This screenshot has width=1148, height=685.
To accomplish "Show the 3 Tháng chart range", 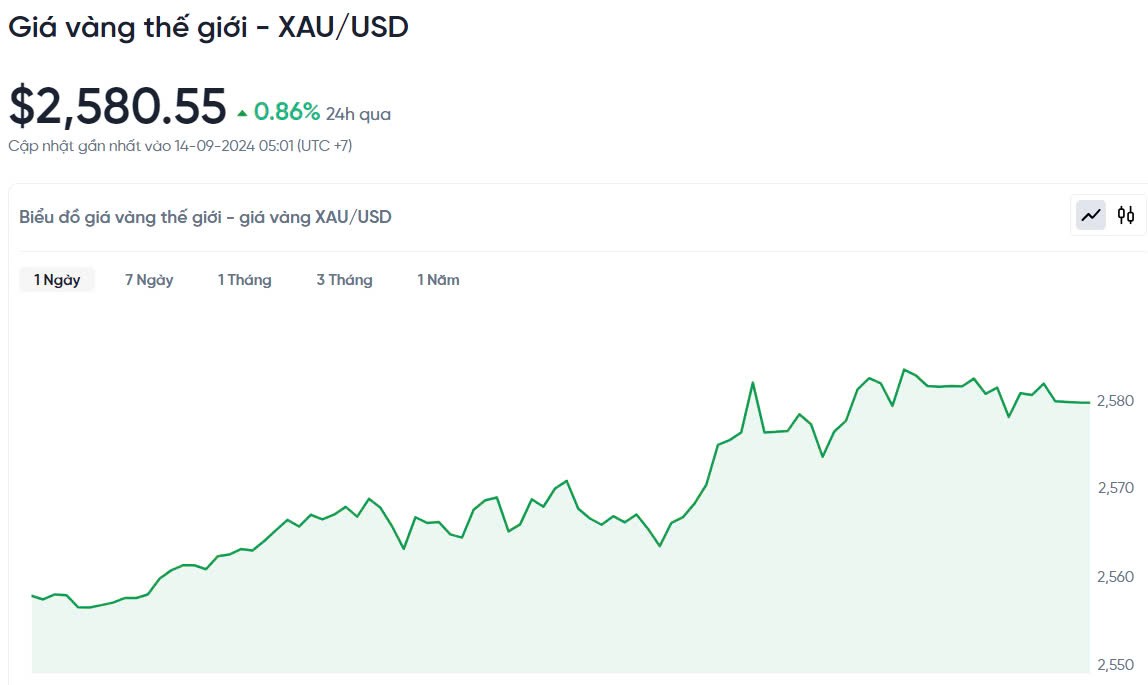I will click(344, 280).
